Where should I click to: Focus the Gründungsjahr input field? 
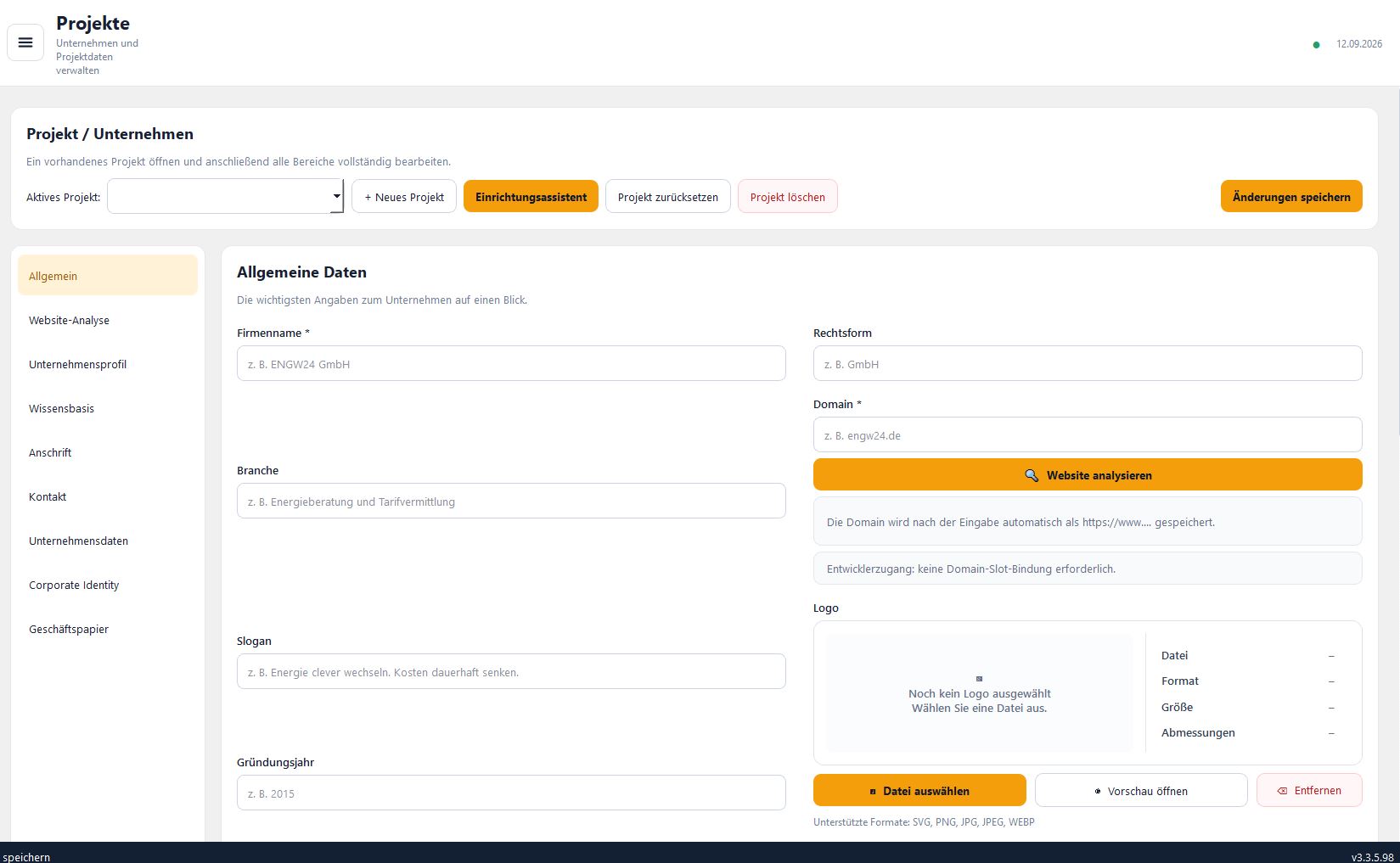(x=511, y=793)
